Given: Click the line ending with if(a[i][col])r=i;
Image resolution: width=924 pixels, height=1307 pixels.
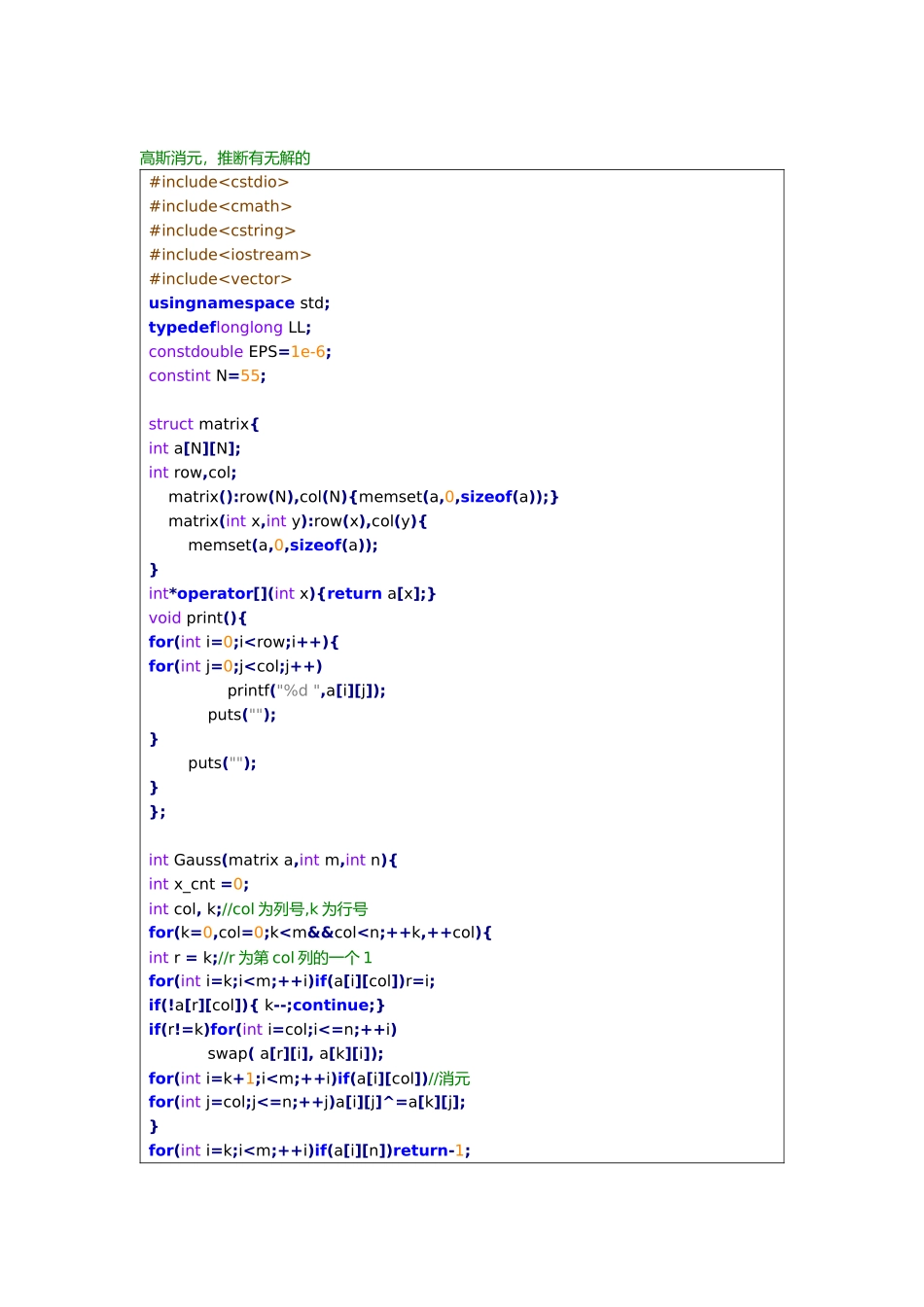Looking at the screenshot, I should click(292, 981).
